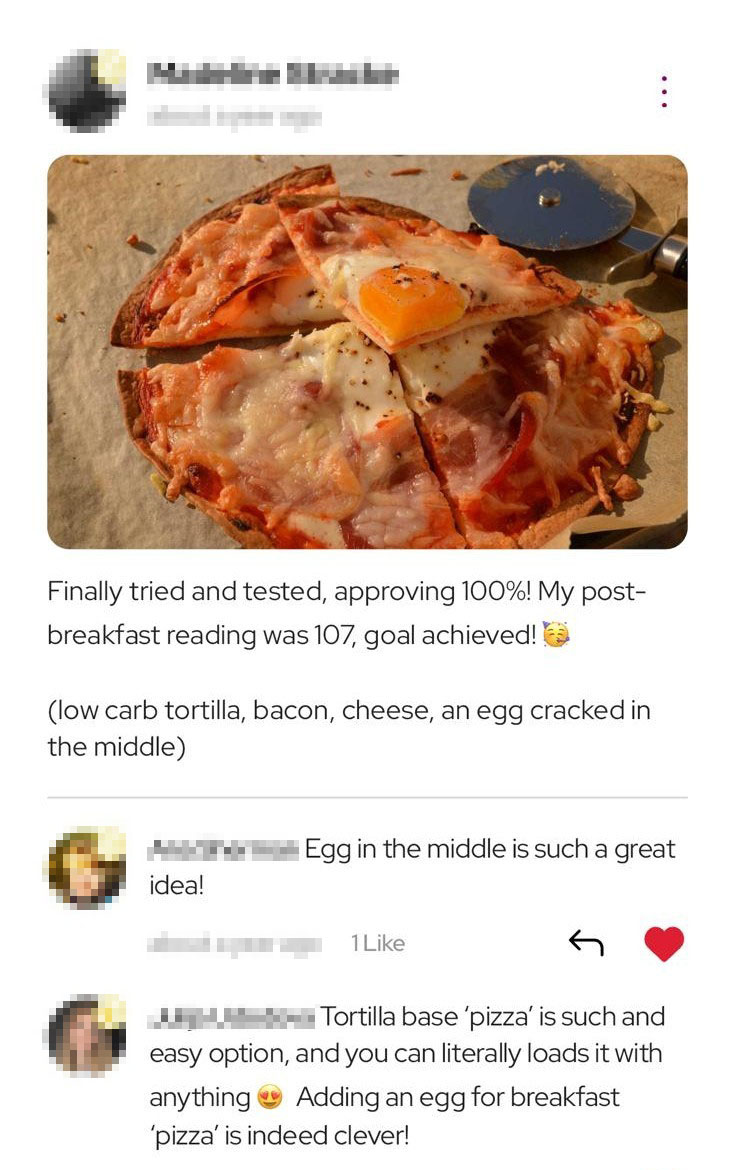This screenshot has width=735, height=1170.
Task: Click the post's blurred timestamp under author name
Action: coord(234,116)
